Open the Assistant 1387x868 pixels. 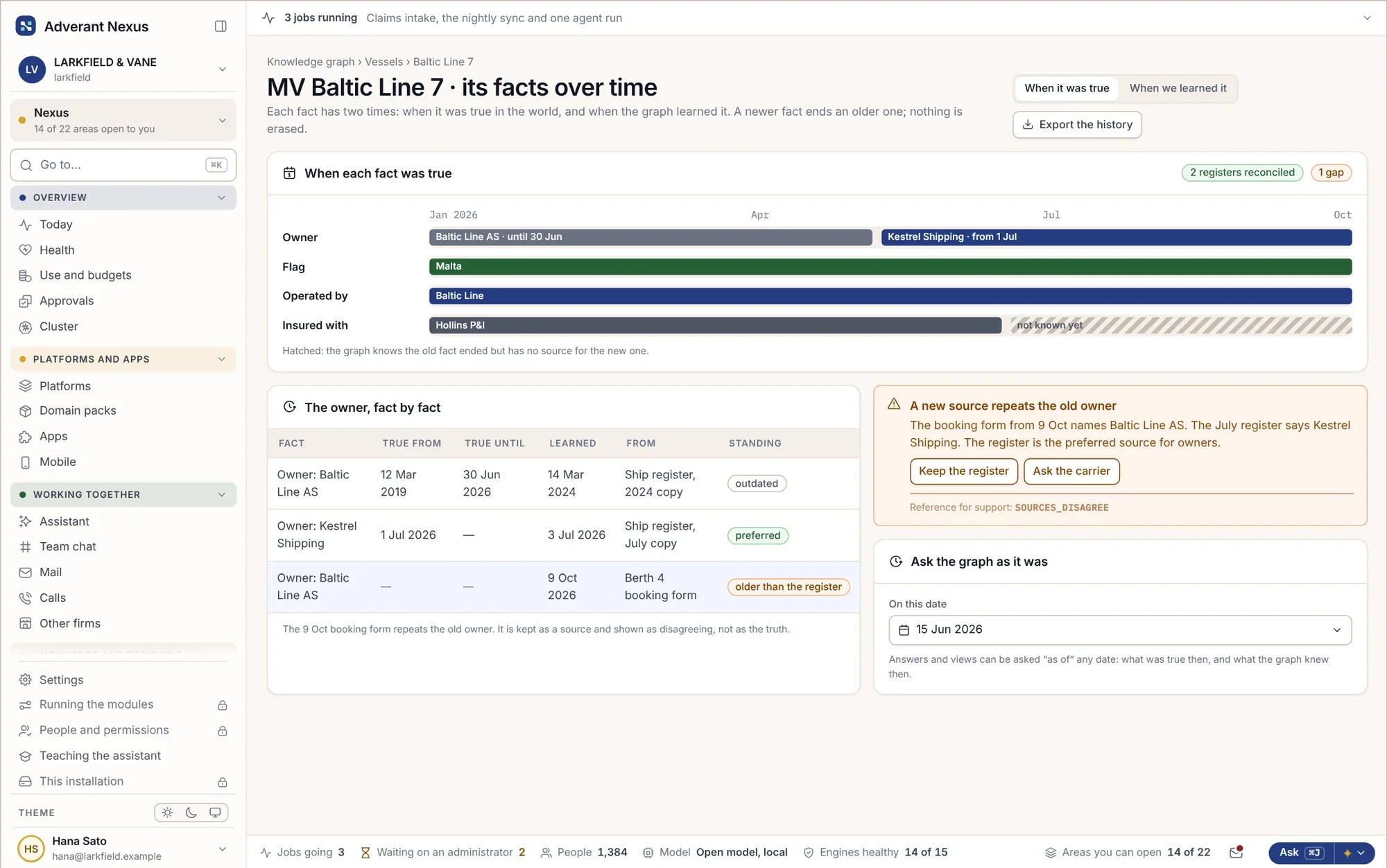tap(123, 521)
